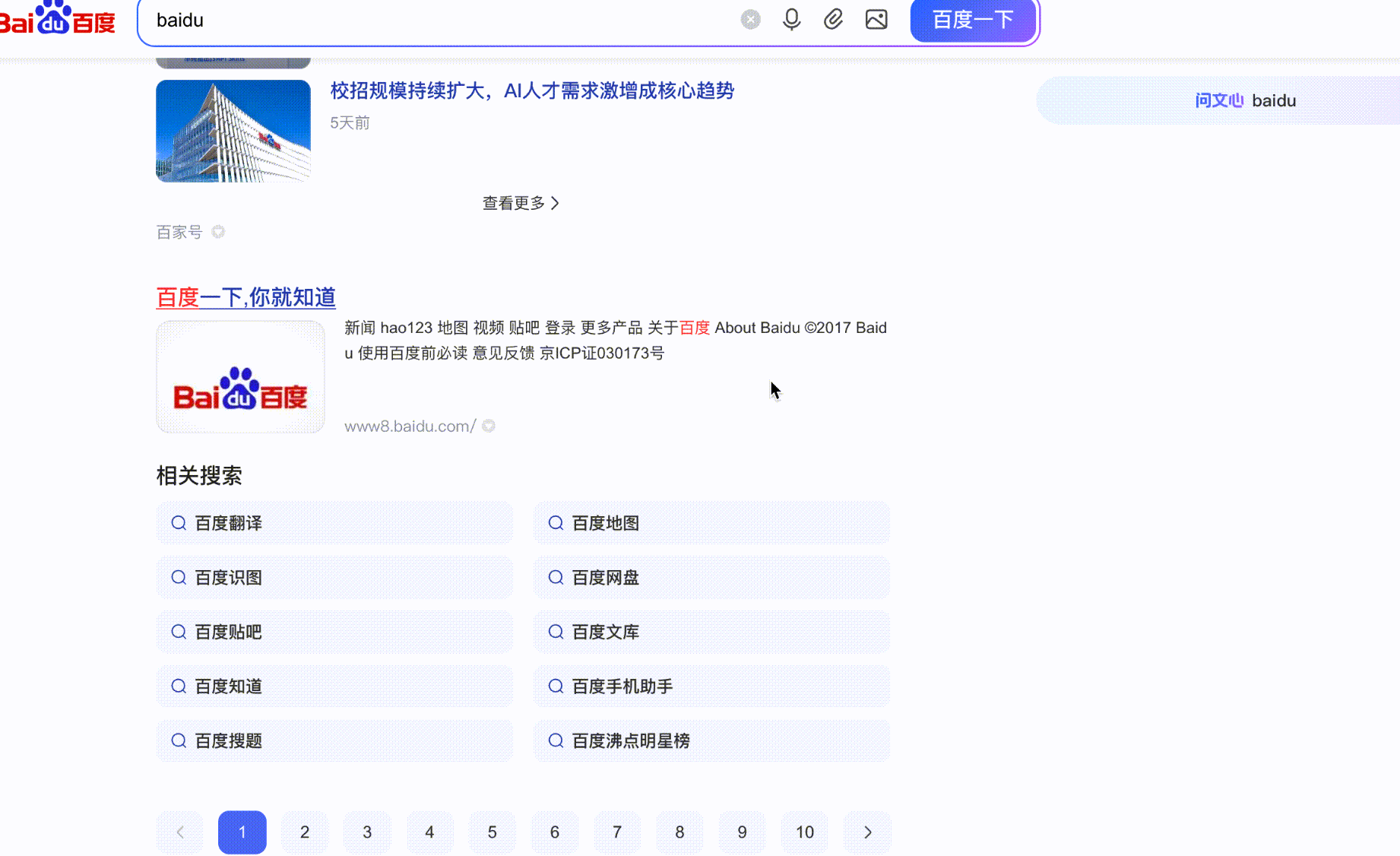
Task: Jump to results page 10
Action: click(x=805, y=832)
